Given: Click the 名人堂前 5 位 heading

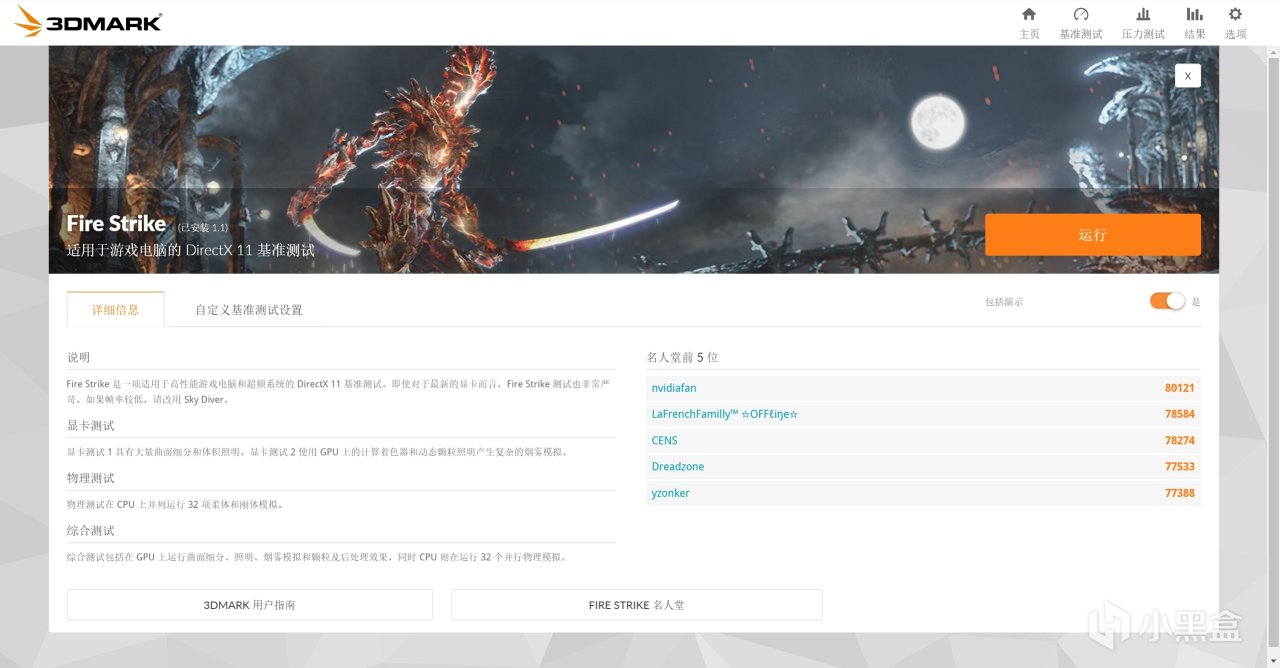Looking at the screenshot, I should pyautogui.click(x=683, y=357).
